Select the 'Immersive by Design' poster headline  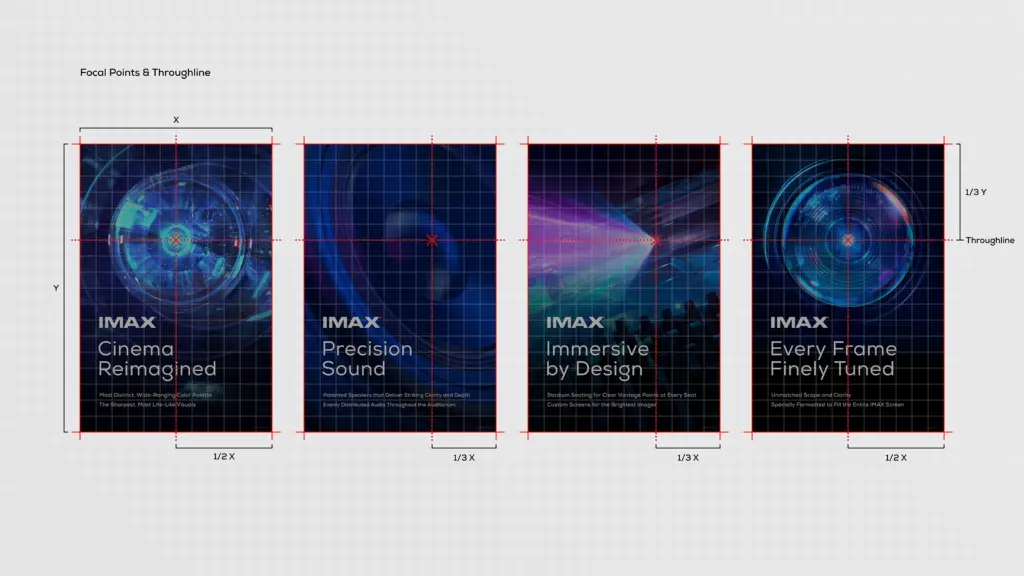[597, 359]
